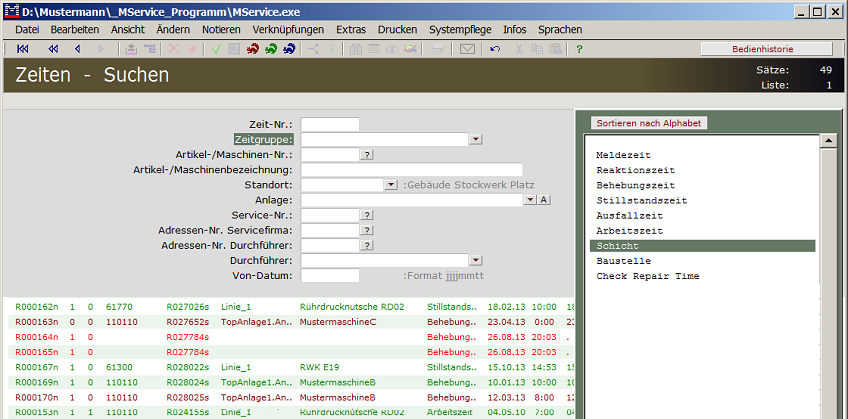Screen dimensions: 848x419
Task: Open the Standort dropdown list
Action: [390, 185]
